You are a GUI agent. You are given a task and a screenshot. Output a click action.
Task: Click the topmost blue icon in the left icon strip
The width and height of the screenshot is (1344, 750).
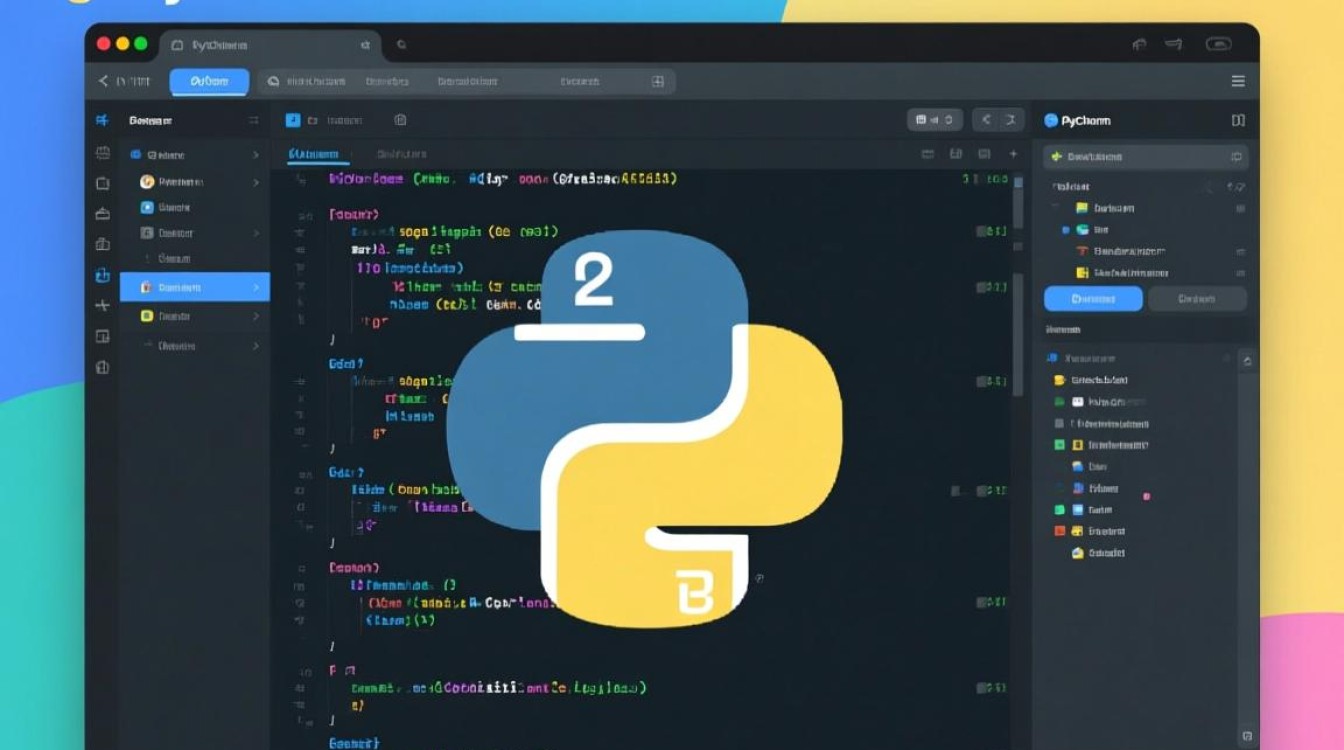(x=102, y=120)
